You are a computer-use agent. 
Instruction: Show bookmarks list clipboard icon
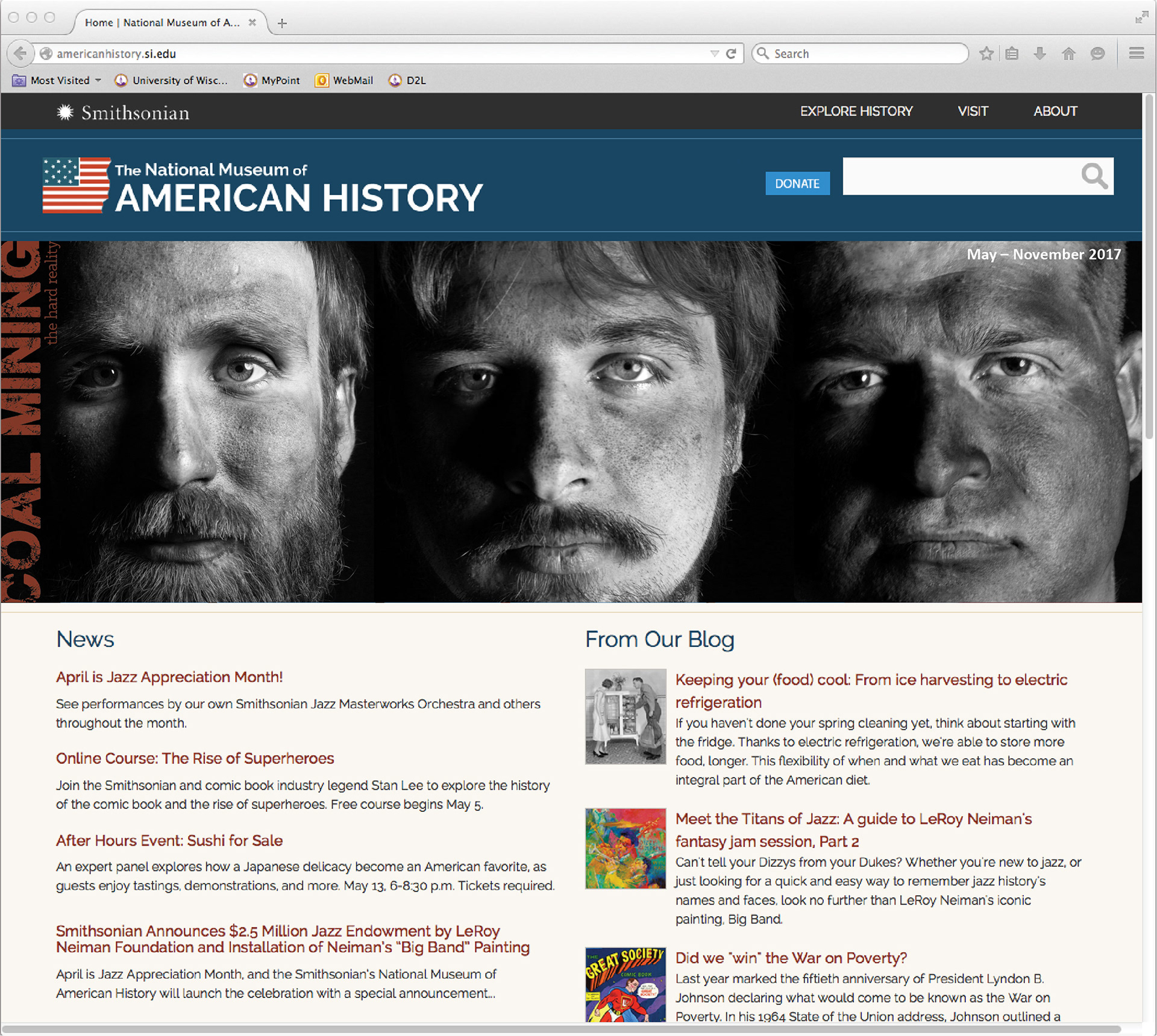tap(1012, 54)
